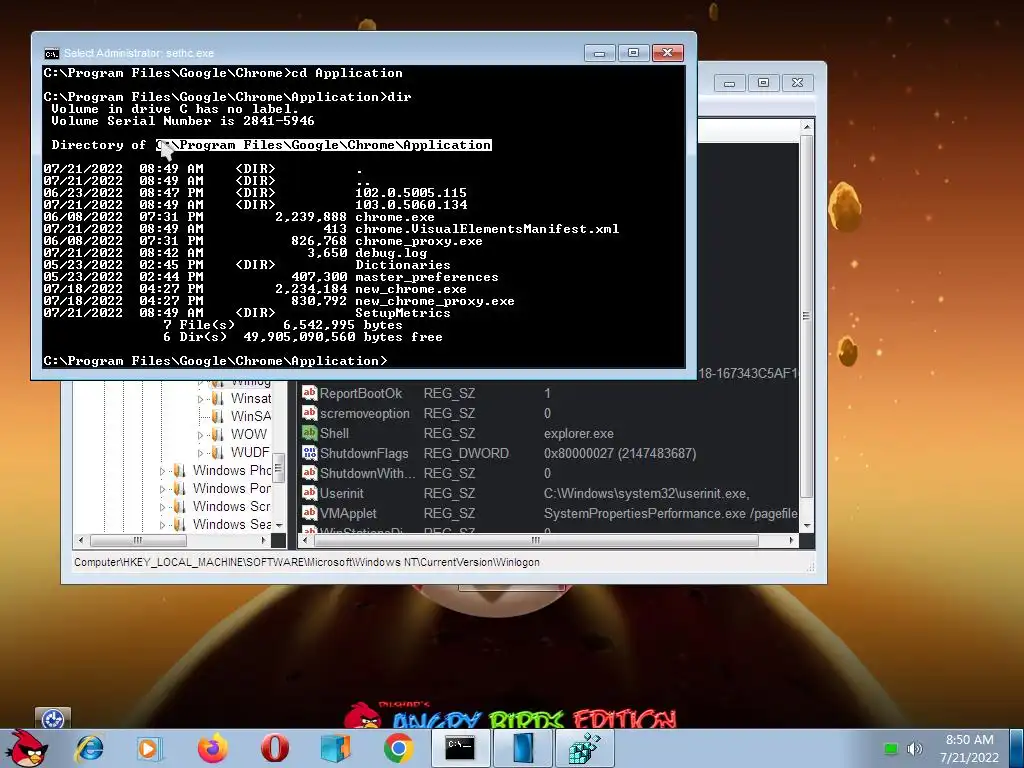Click the VMApplet value name
Viewport: 1024px width, 768px height.
348,513
